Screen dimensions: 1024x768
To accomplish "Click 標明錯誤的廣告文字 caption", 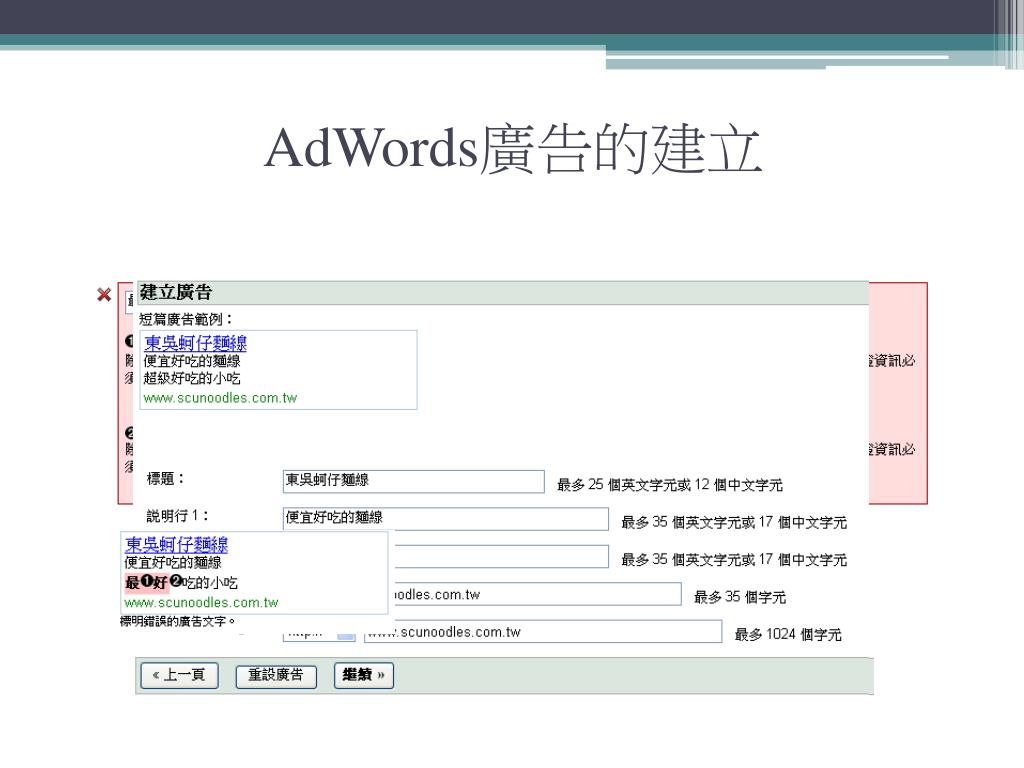I will [177, 621].
